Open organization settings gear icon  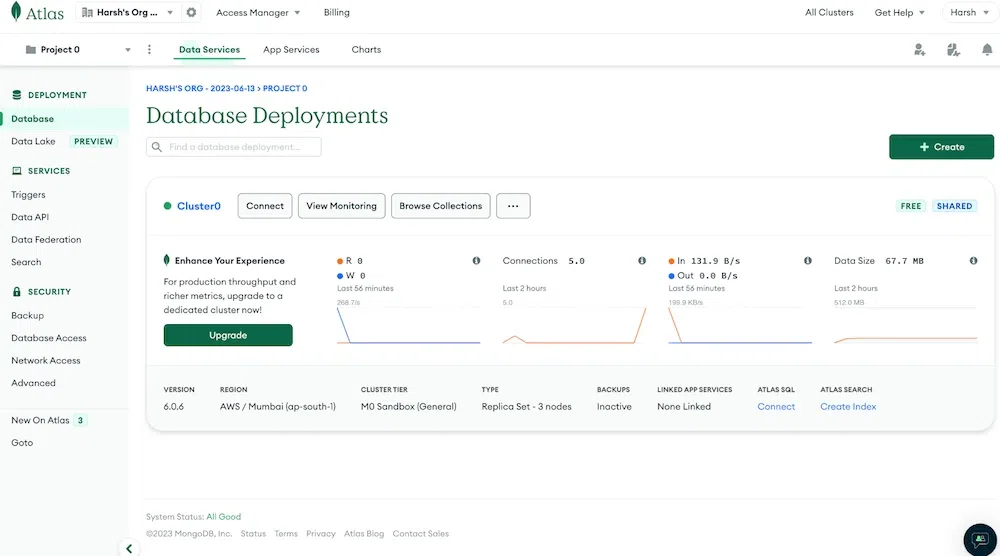point(191,12)
